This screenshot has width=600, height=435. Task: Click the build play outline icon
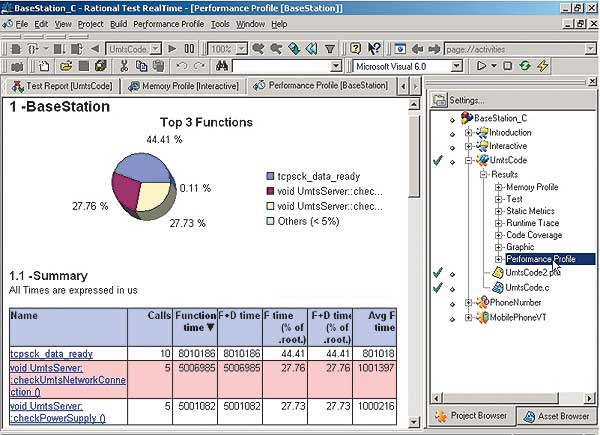(x=481, y=66)
